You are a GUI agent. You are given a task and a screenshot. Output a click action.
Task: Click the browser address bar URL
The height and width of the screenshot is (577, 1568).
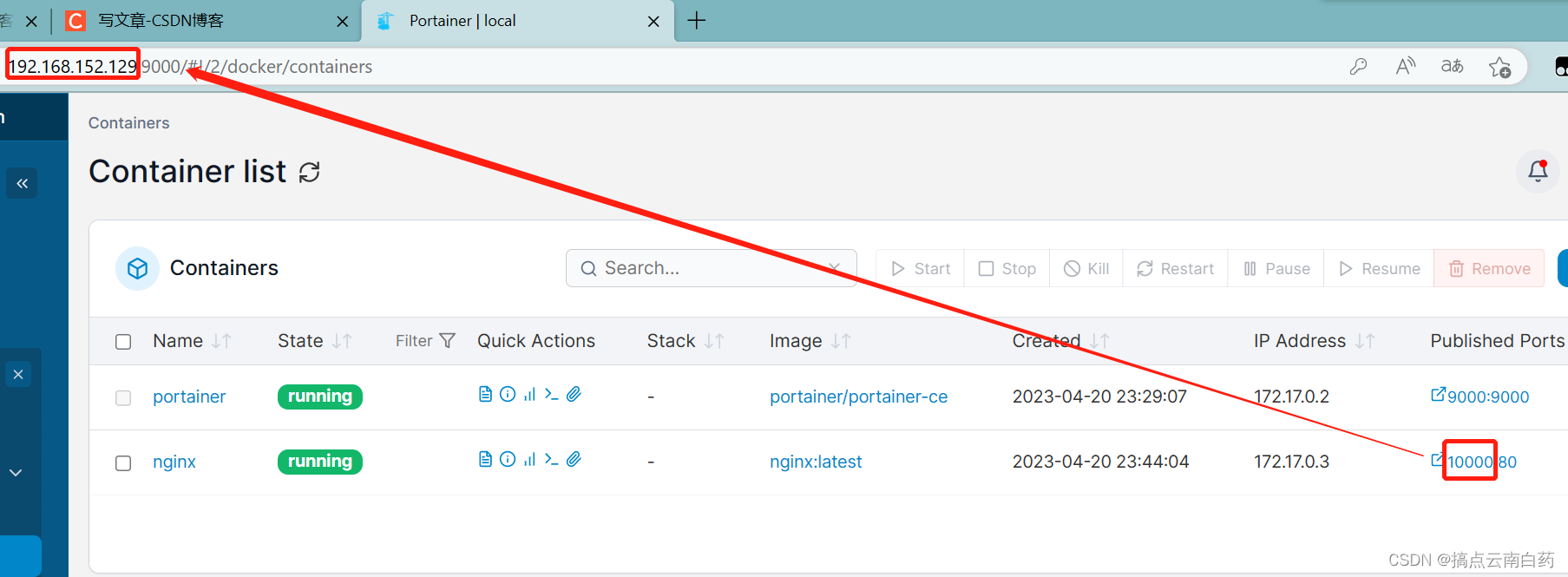190,67
